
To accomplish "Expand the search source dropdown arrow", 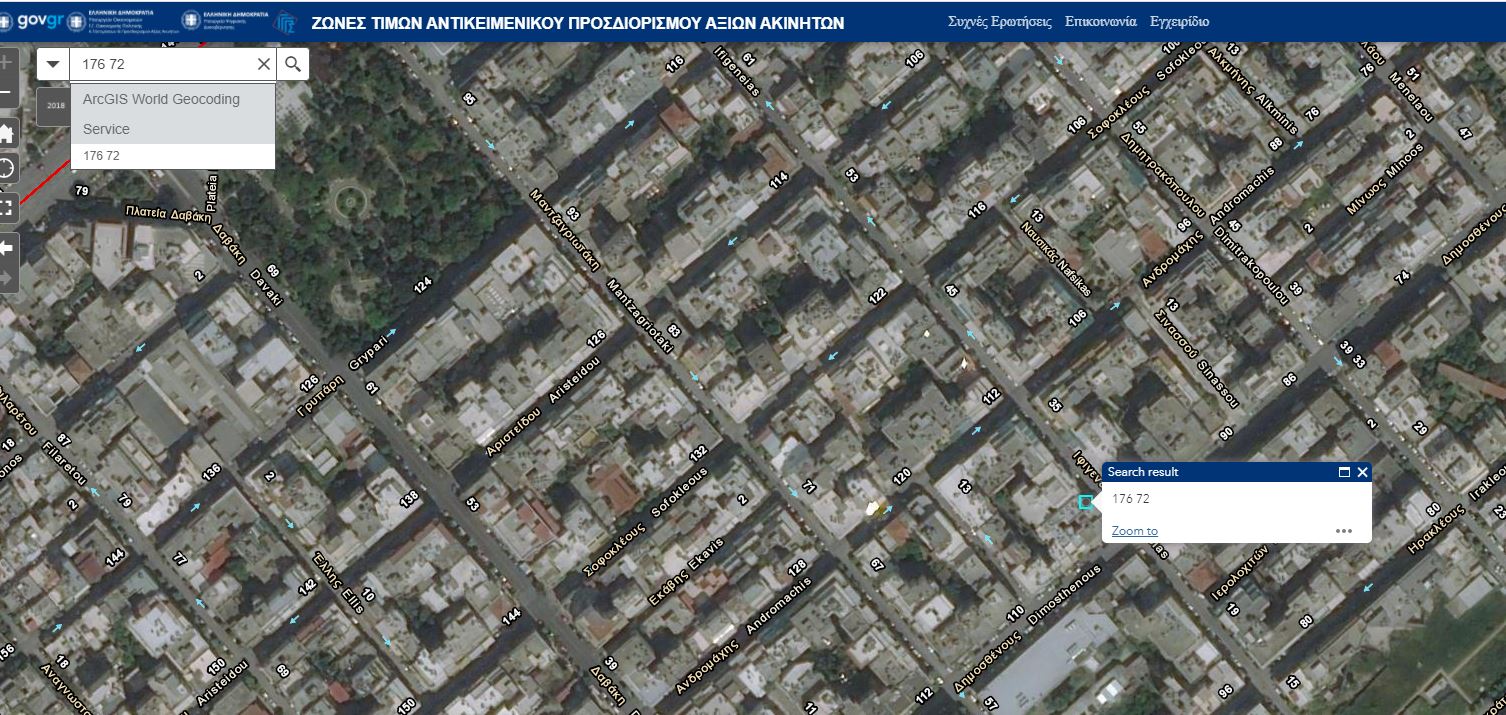I will (53, 64).
